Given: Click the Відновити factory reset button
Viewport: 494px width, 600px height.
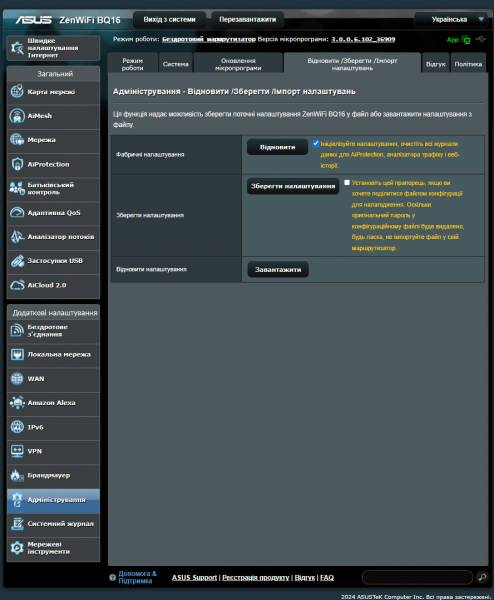Looking at the screenshot, I should click(277, 147).
